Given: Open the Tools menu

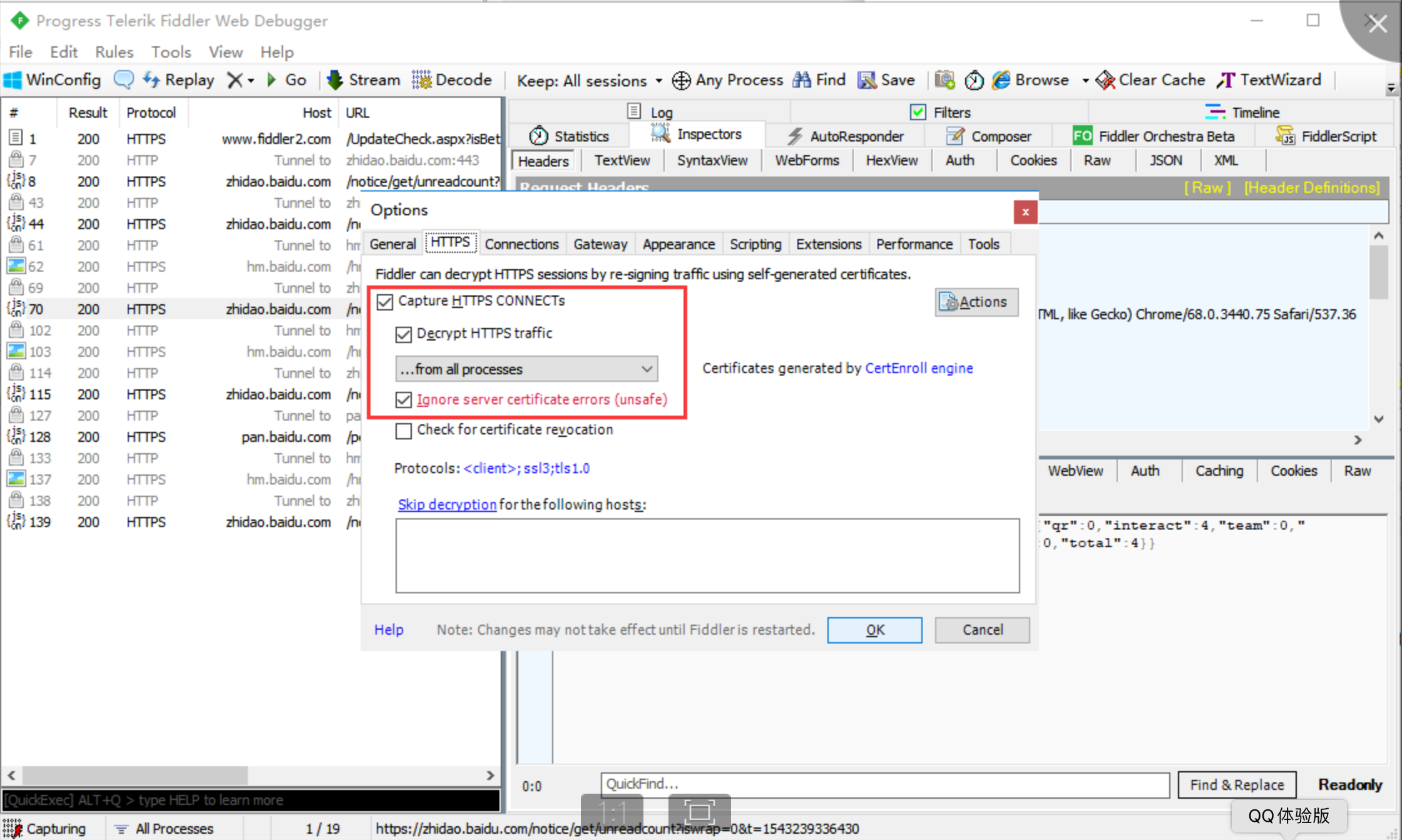Looking at the screenshot, I should pos(171,52).
